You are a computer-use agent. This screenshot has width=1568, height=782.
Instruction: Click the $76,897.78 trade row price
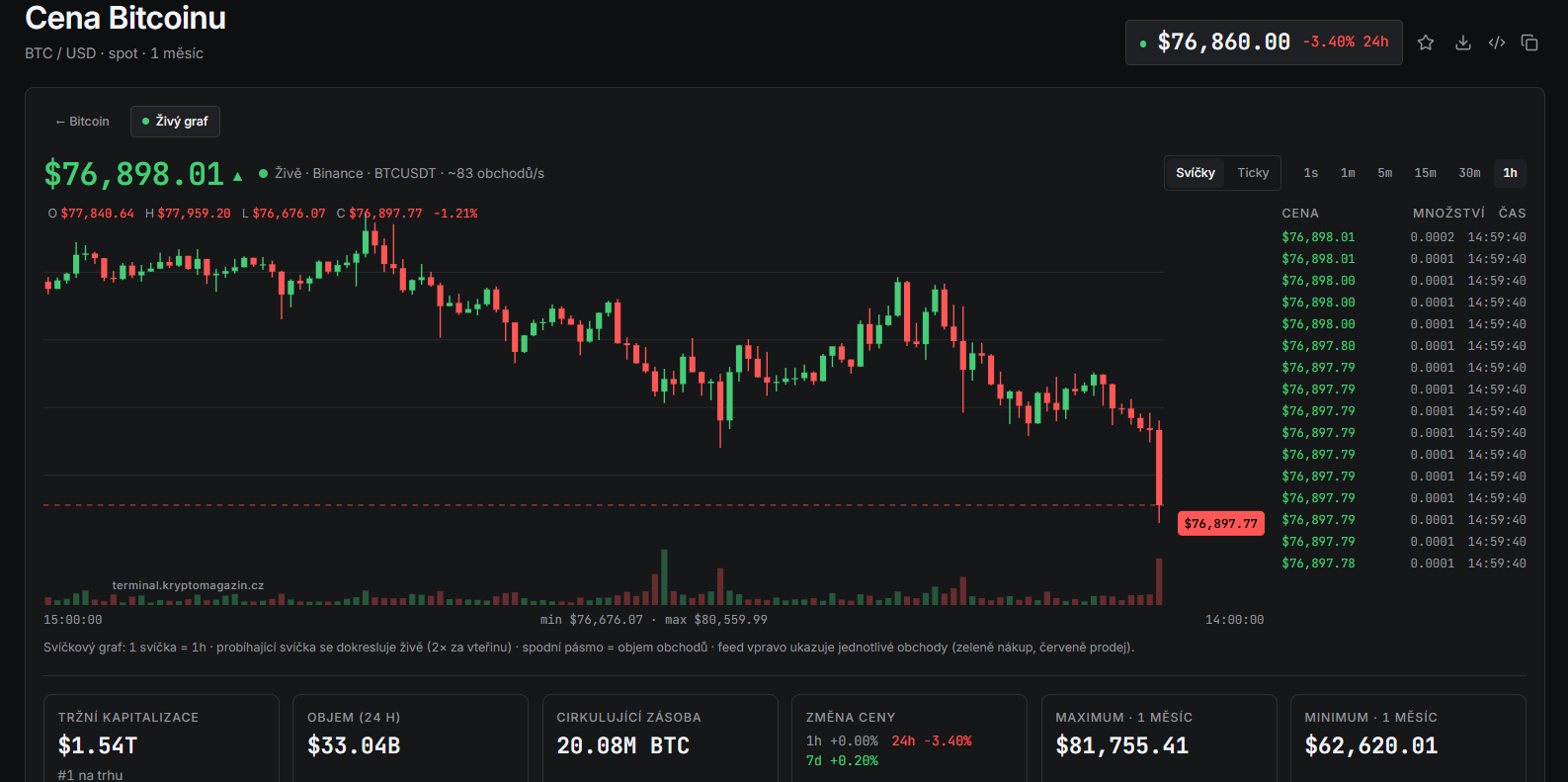[1318, 564]
